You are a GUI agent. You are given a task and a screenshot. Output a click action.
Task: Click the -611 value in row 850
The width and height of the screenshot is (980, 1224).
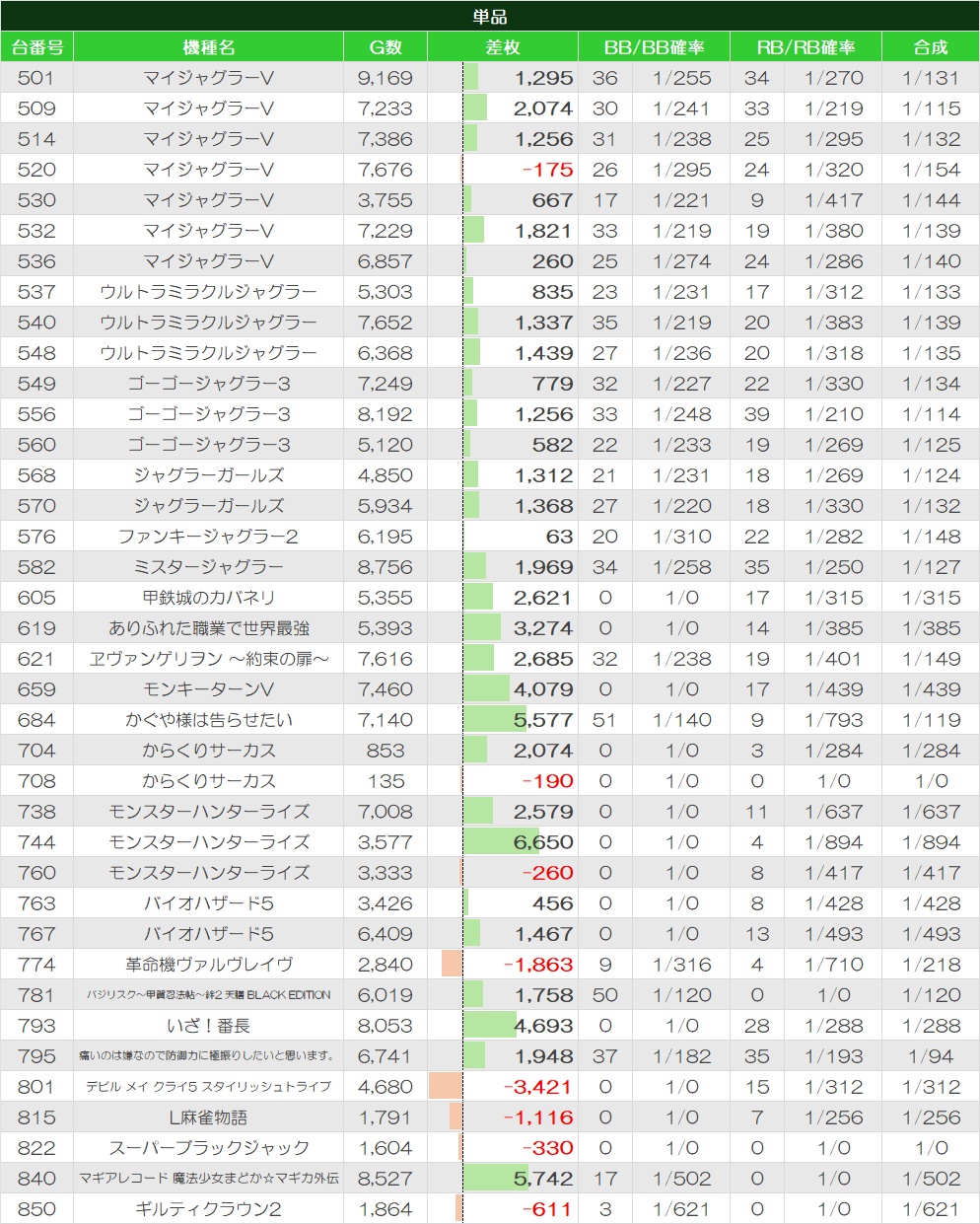point(547,1209)
